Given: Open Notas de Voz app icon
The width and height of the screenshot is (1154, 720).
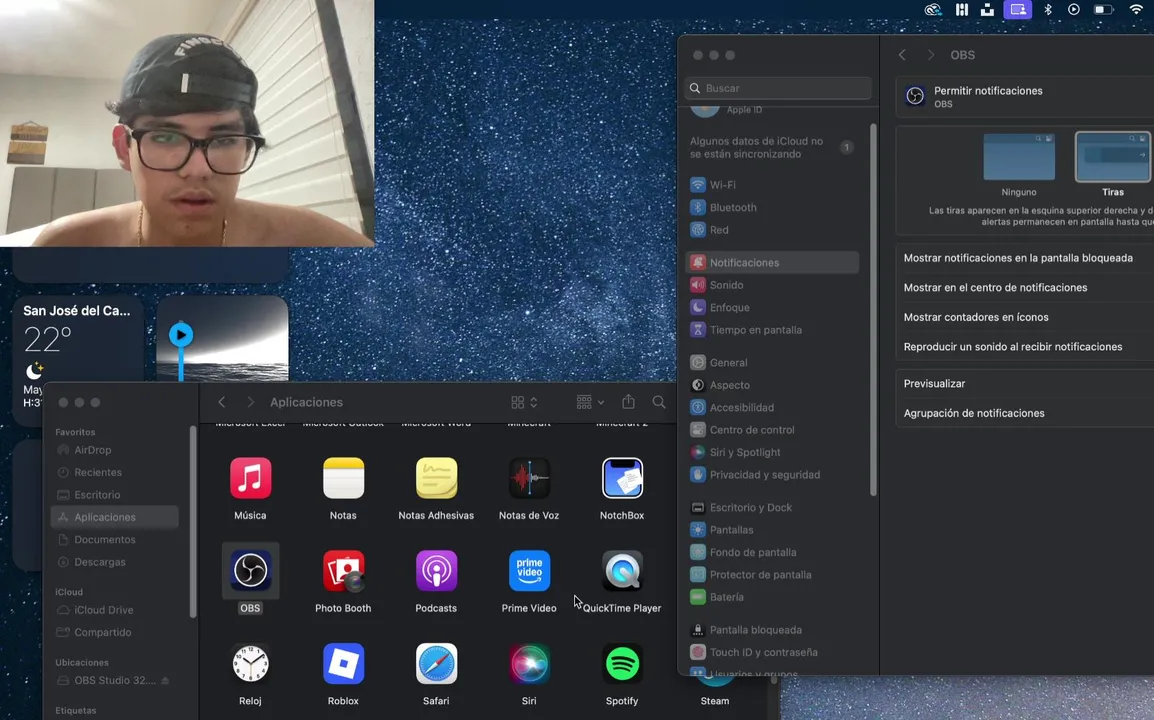Looking at the screenshot, I should (529, 479).
